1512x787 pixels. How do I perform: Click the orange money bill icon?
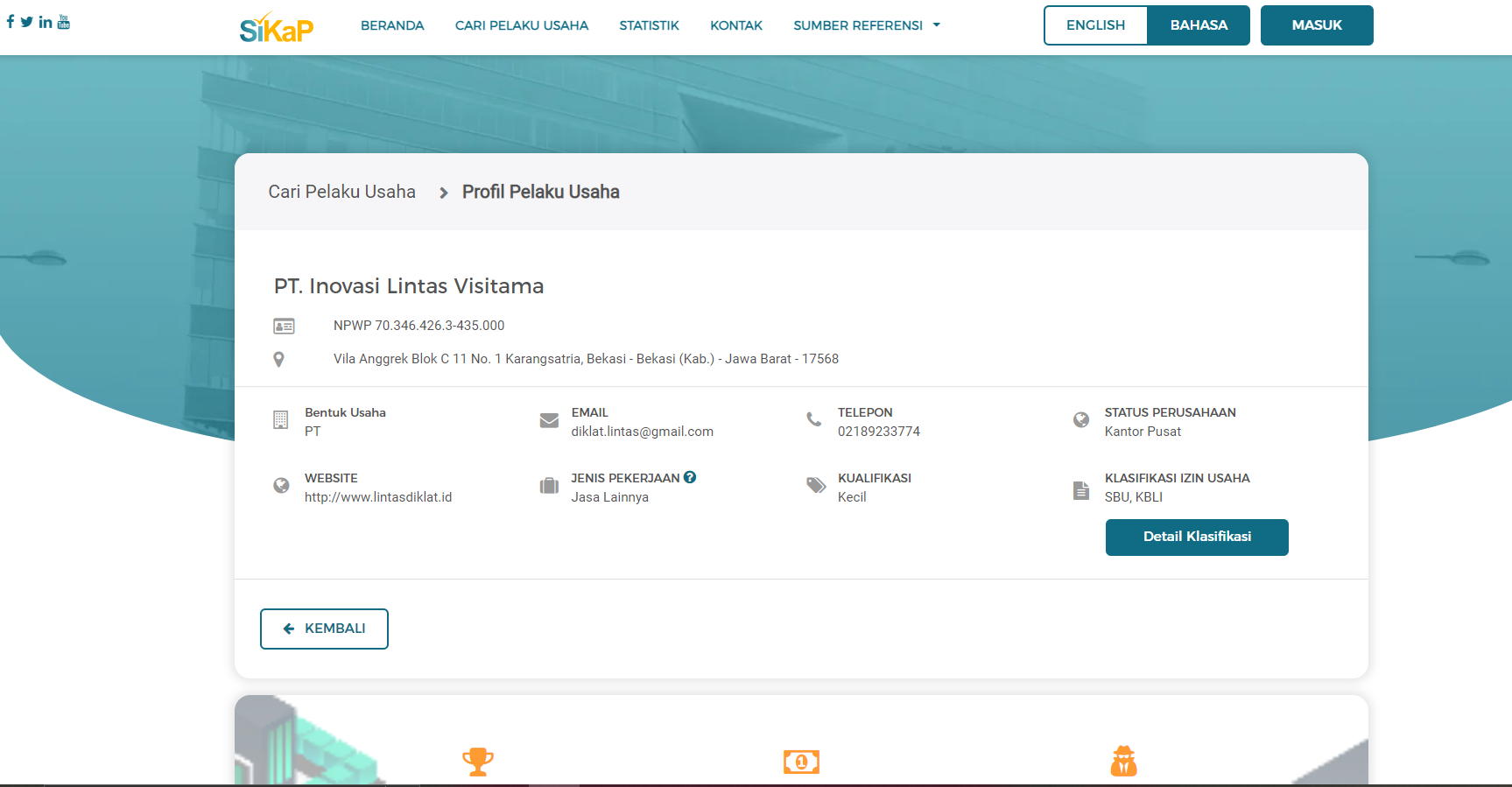click(801, 762)
